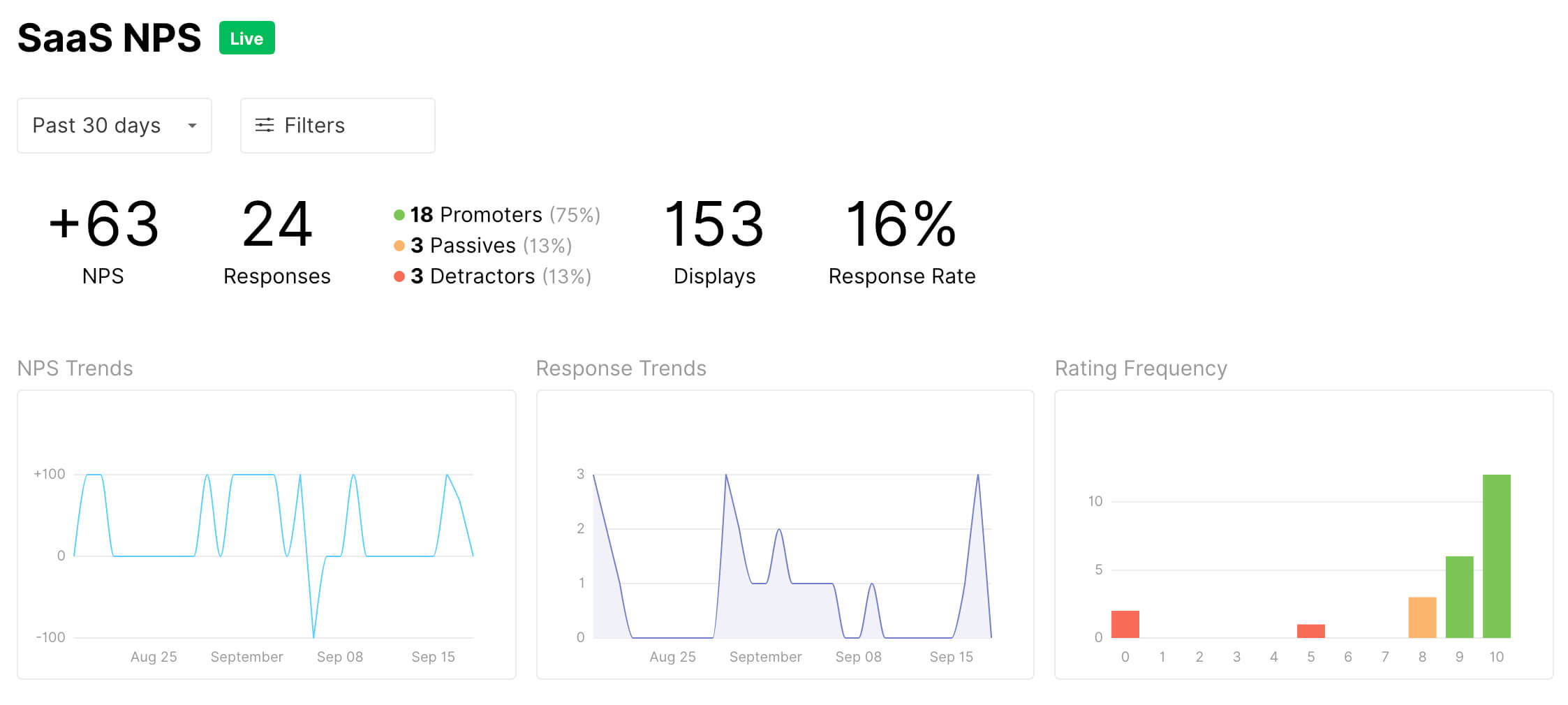Click the 16% response rate value

tap(901, 224)
